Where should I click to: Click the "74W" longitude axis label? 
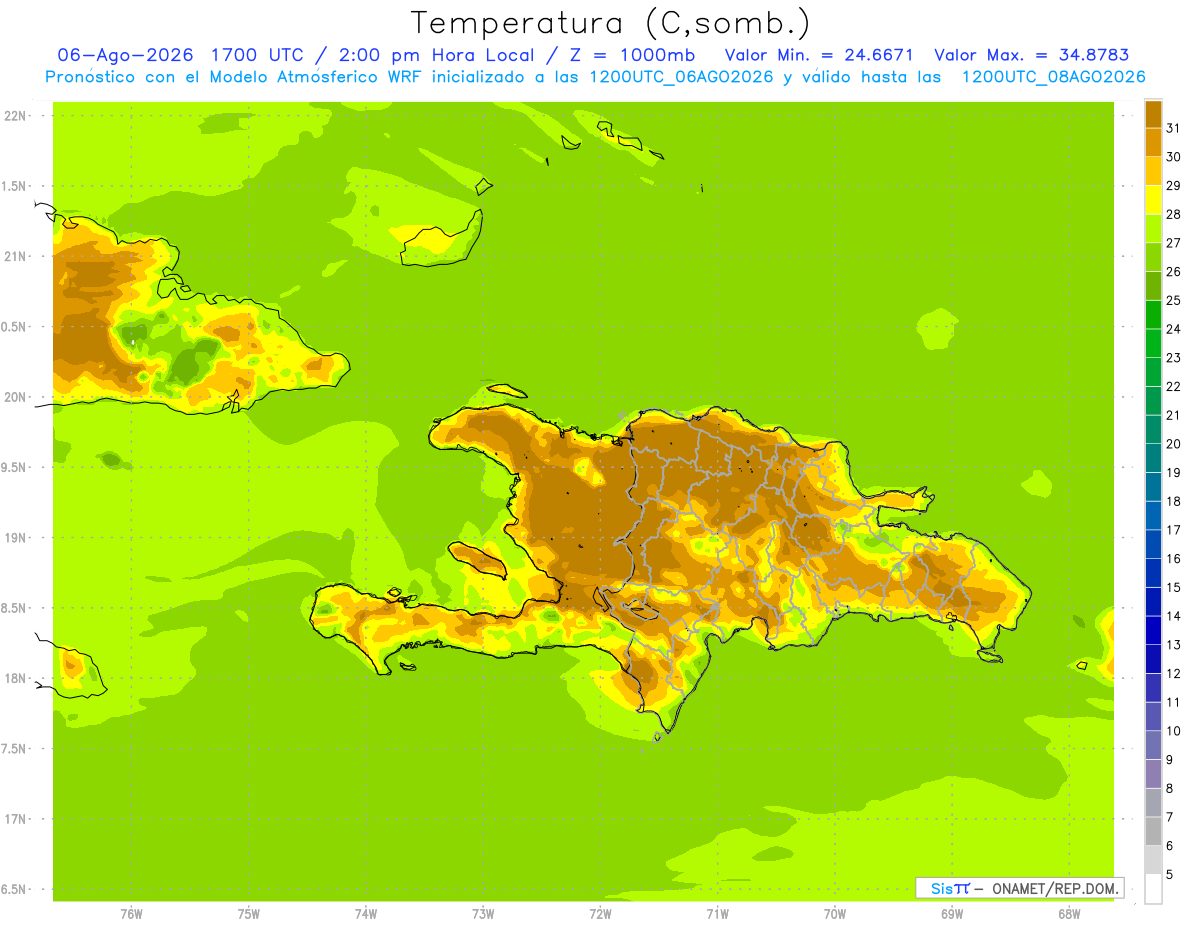366,914
